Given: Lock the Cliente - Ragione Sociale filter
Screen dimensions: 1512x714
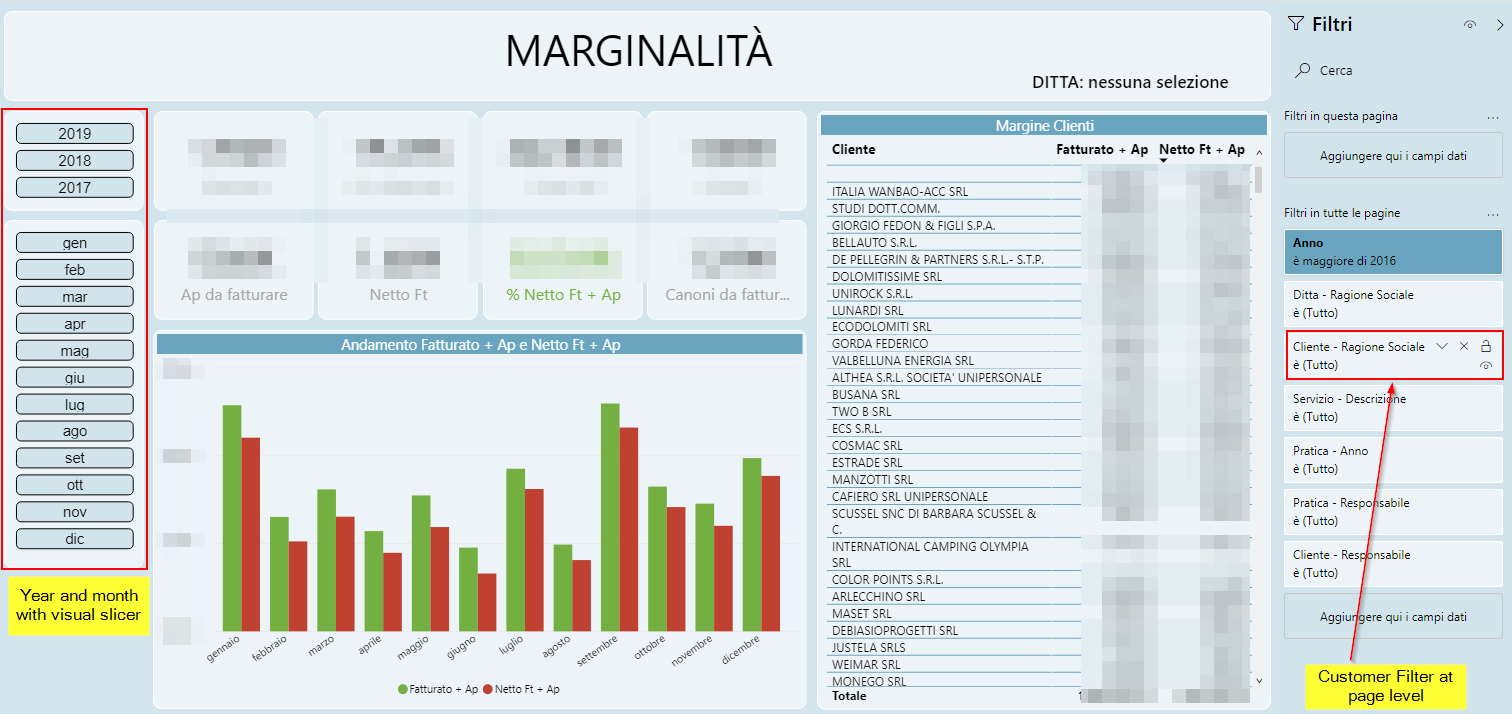Looking at the screenshot, I should (1486, 346).
